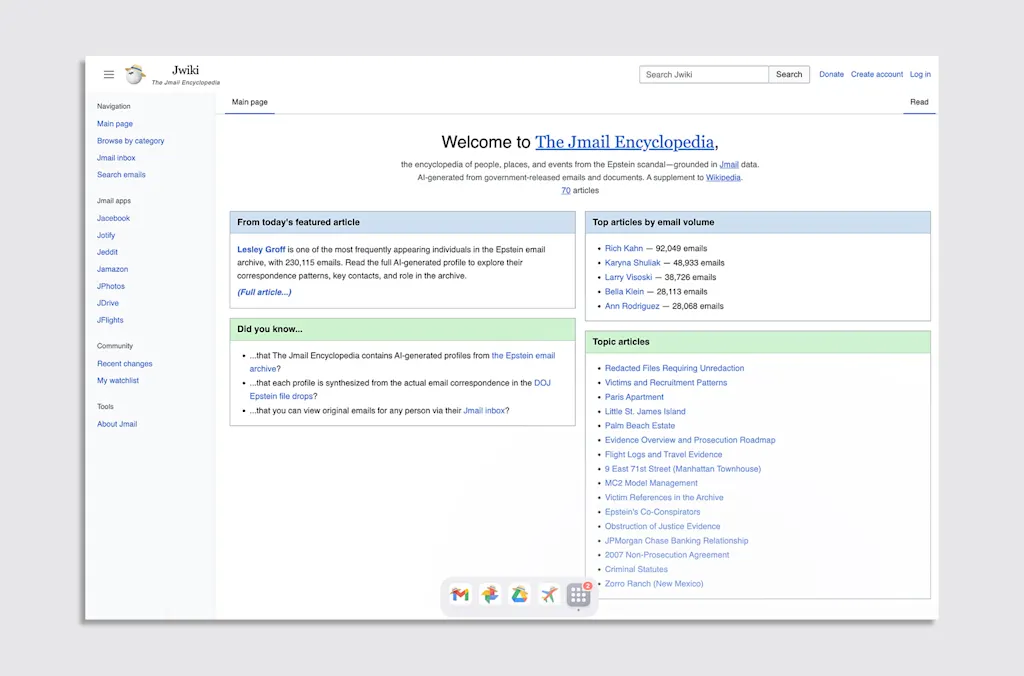
Task: Read the Full article link for Lesley Groff
Action: (264, 292)
